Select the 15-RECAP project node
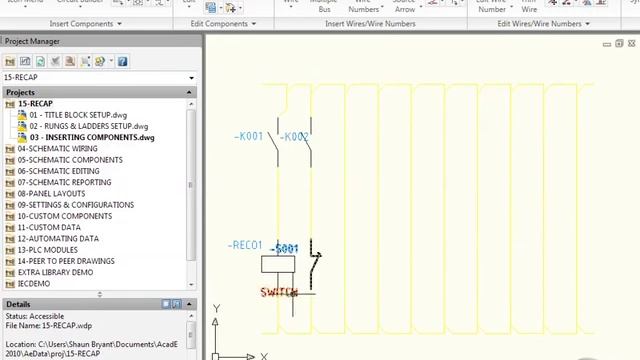 [35, 104]
